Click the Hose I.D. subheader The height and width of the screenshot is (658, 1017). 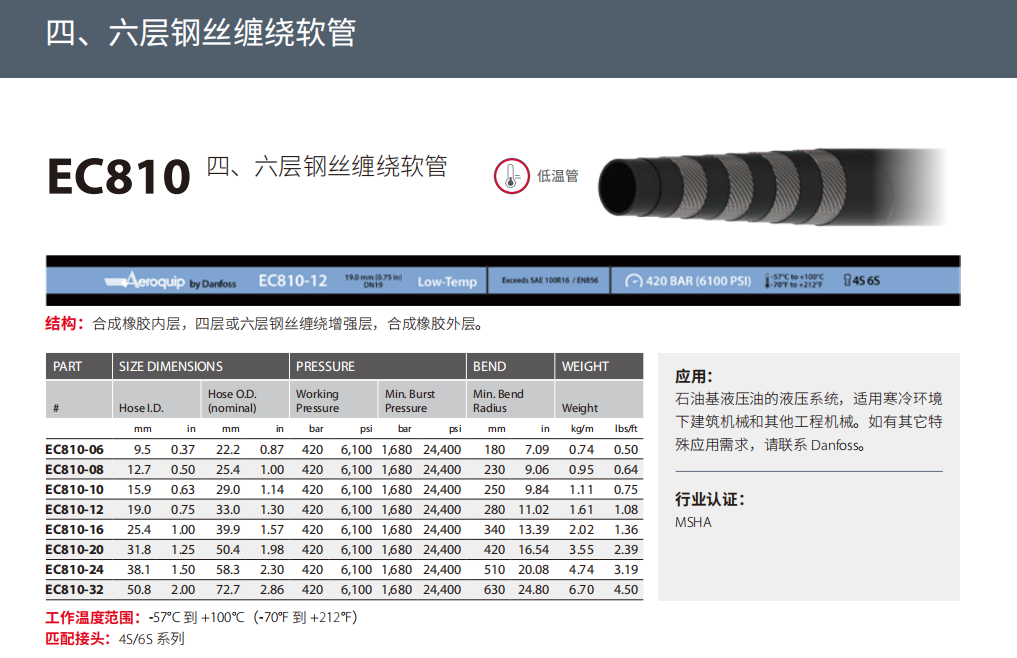tap(141, 408)
